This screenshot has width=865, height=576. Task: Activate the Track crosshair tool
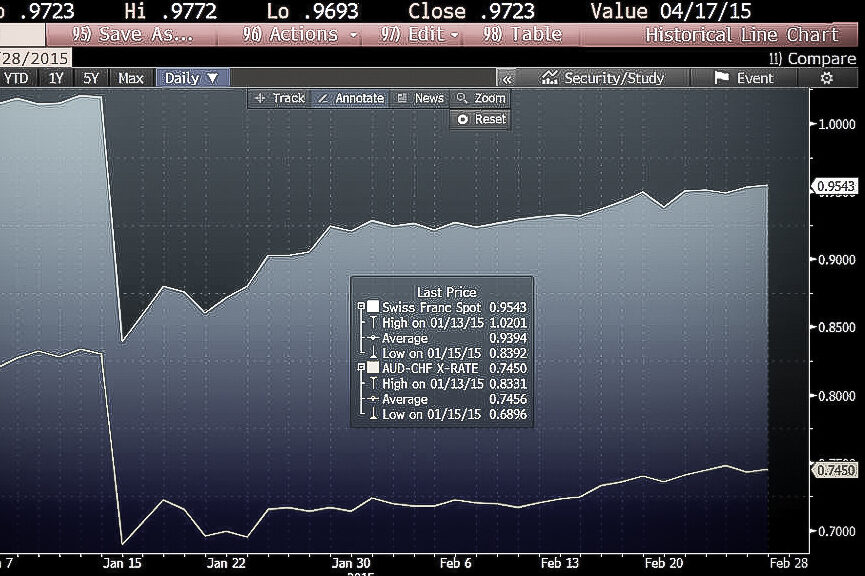279,98
